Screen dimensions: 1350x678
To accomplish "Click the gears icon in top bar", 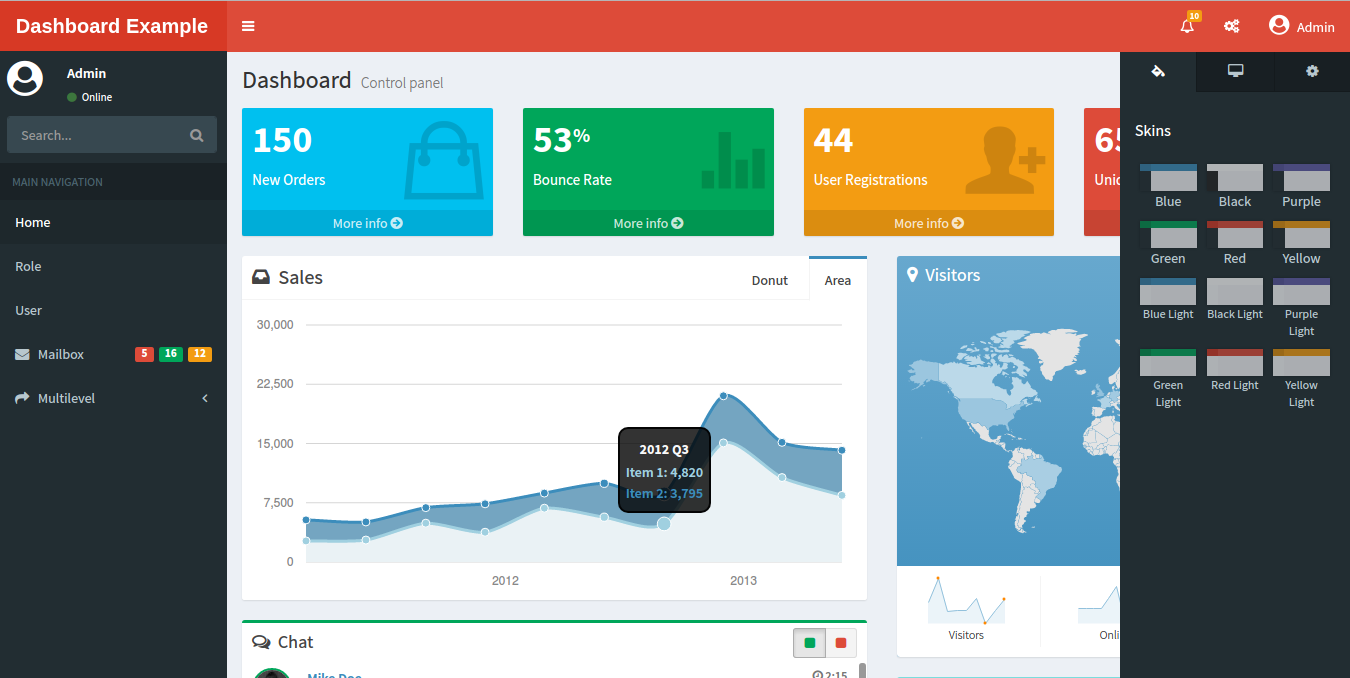I will 1232,26.
